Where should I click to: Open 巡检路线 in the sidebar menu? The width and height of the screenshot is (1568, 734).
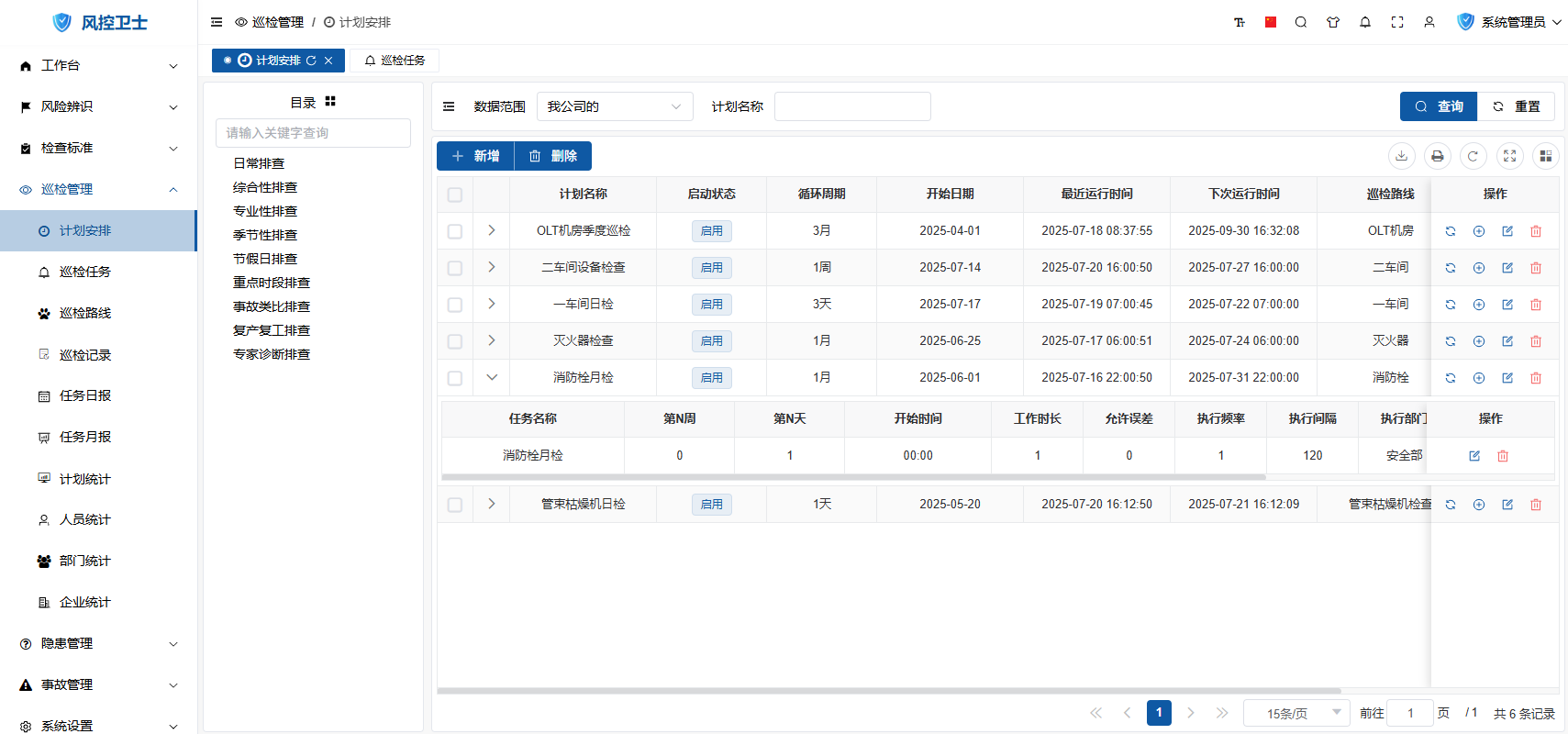click(x=84, y=313)
